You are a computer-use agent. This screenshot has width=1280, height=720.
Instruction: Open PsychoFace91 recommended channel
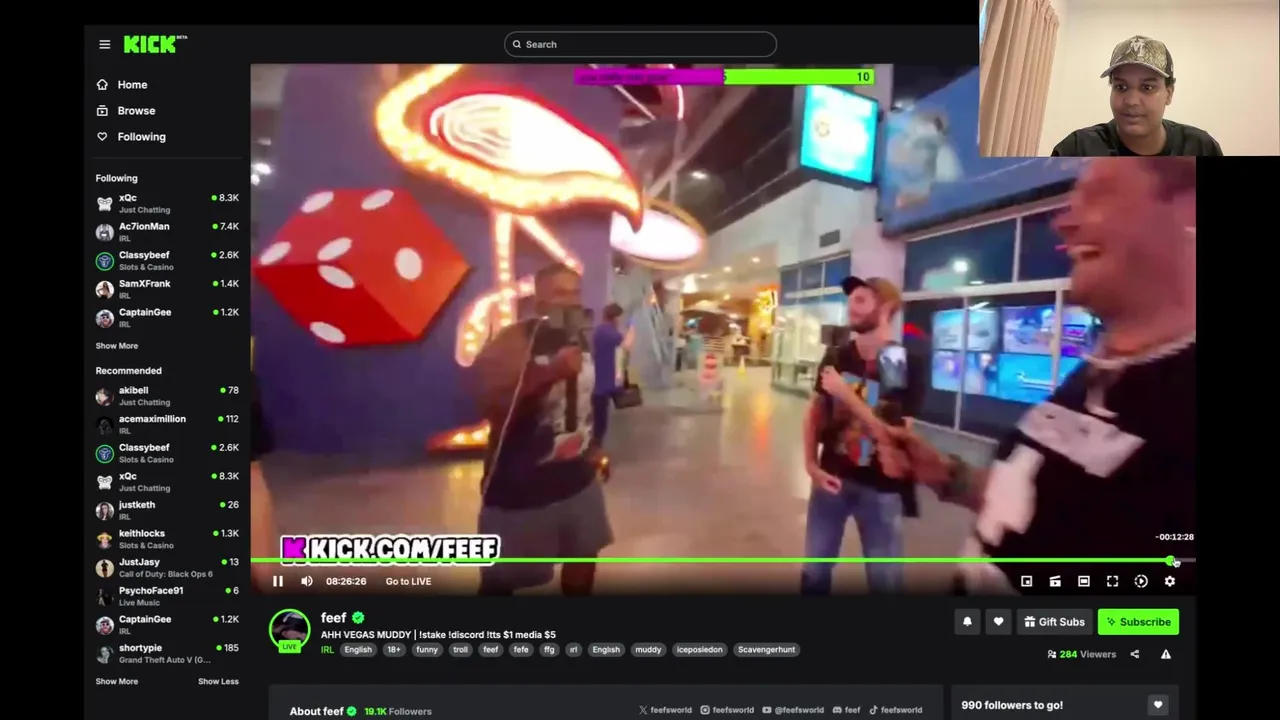[167, 596]
